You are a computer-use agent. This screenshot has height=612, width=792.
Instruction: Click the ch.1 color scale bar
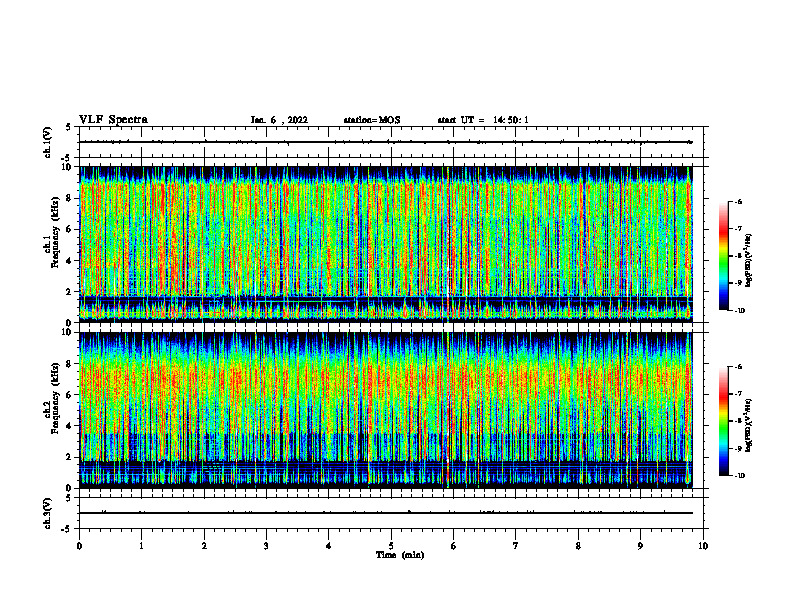point(724,256)
